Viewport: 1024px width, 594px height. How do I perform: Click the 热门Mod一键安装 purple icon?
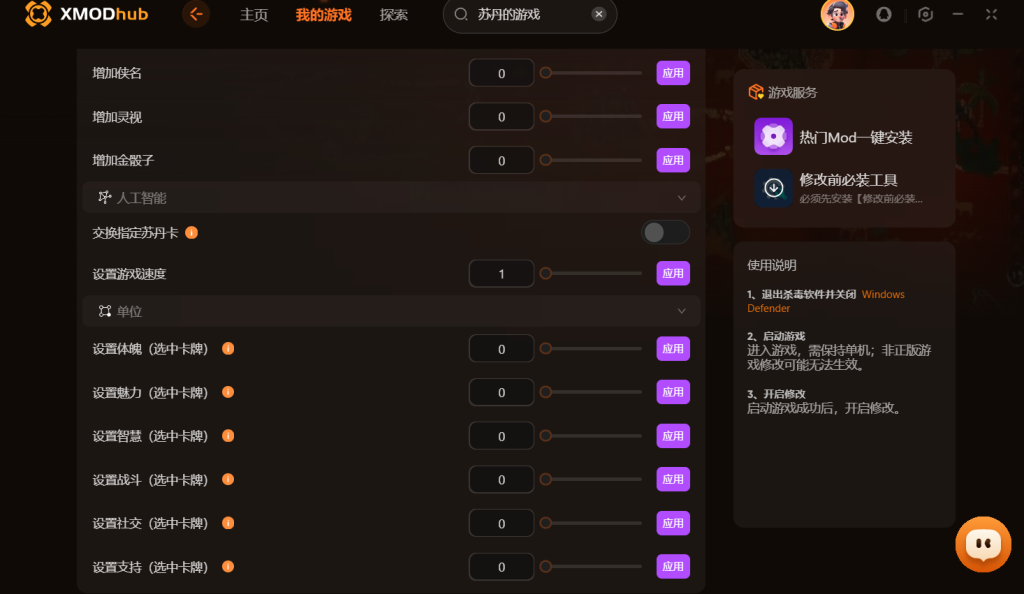(x=773, y=136)
